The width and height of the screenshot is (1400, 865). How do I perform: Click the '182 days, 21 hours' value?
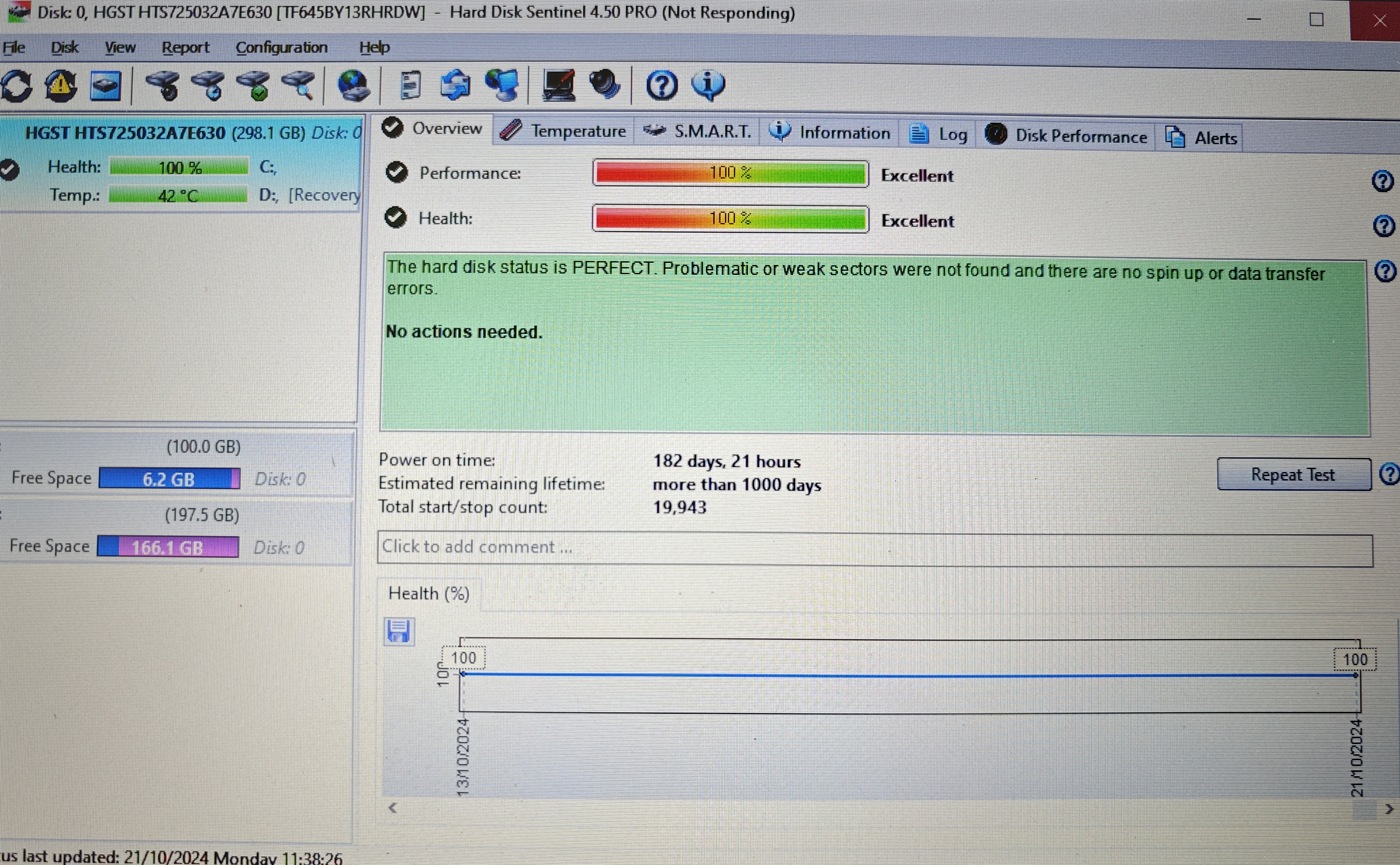[x=727, y=461]
